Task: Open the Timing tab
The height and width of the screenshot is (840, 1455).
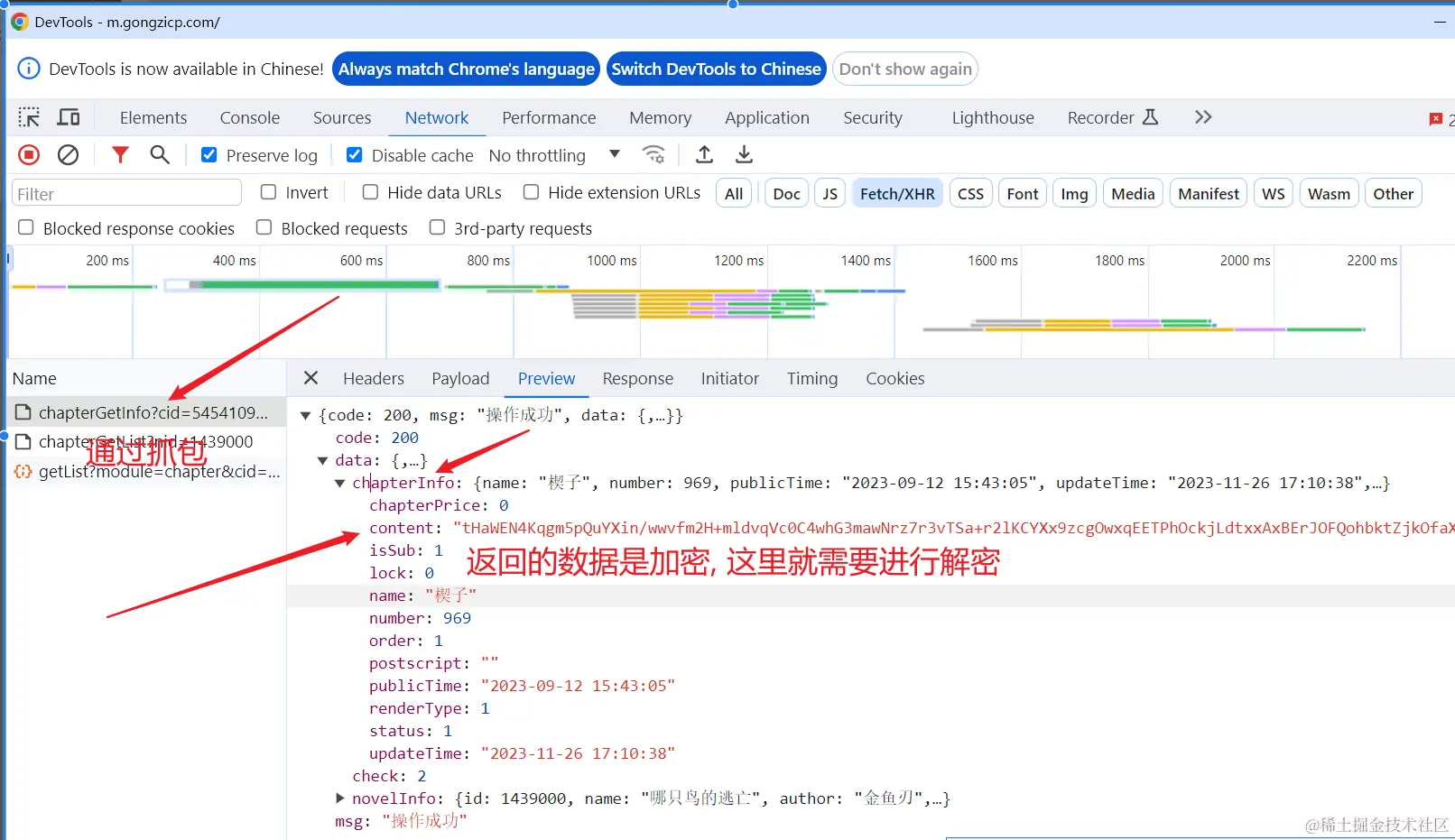Action: 812,378
